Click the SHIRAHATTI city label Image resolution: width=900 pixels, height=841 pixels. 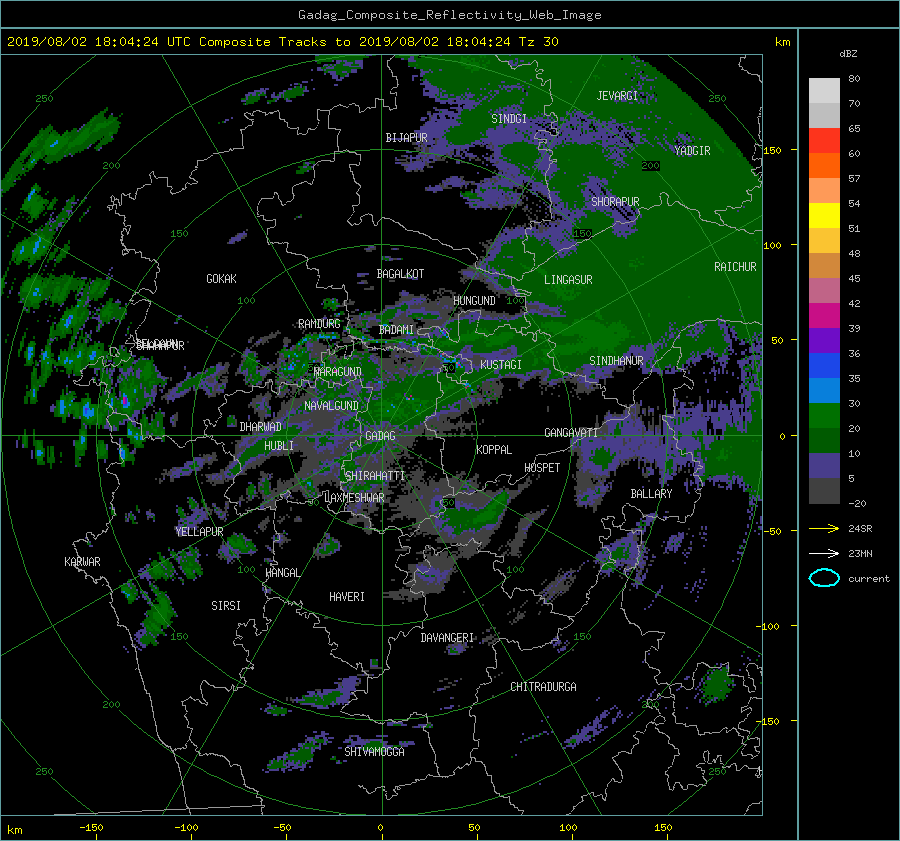pyautogui.click(x=375, y=476)
